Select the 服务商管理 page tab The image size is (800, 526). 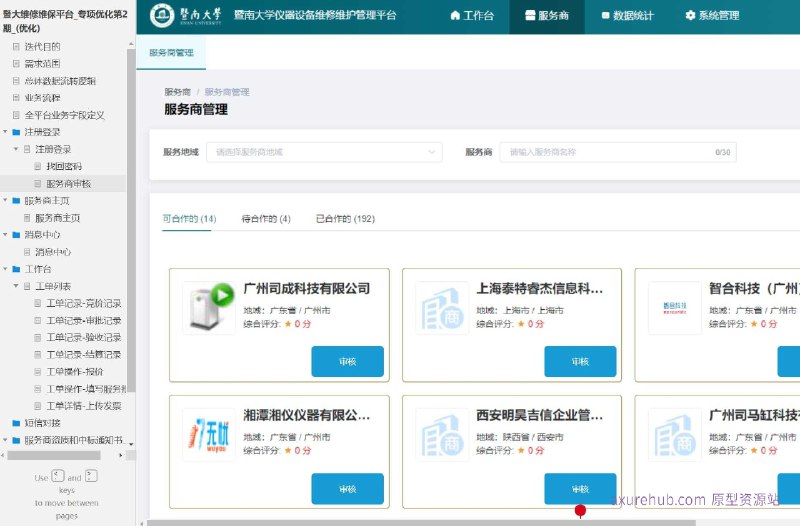coord(171,53)
